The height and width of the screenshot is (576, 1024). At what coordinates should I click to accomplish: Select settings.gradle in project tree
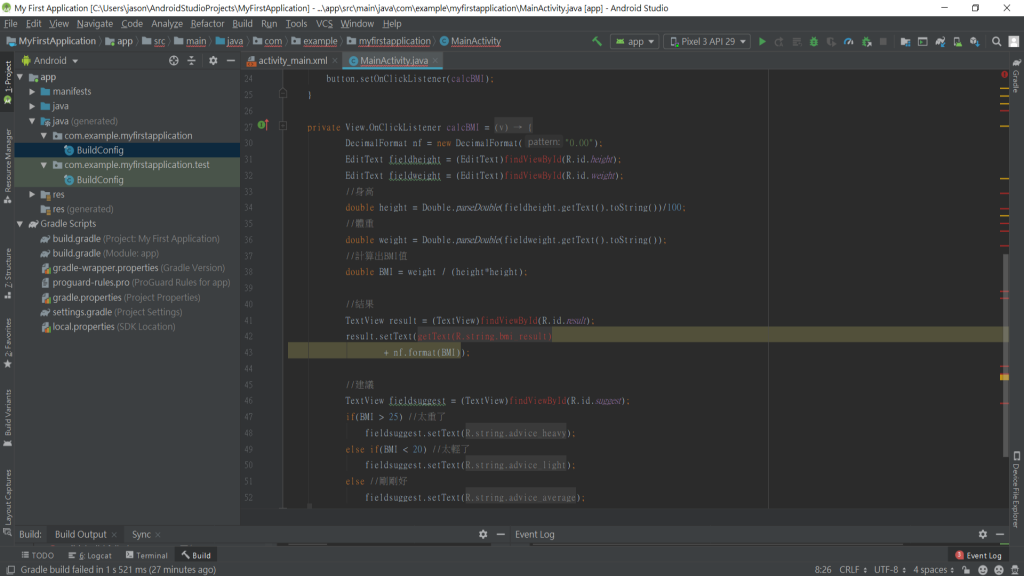82,312
